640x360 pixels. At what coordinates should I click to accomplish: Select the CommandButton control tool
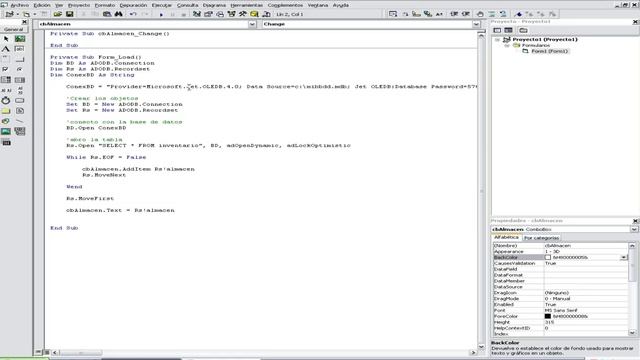tap(20, 59)
